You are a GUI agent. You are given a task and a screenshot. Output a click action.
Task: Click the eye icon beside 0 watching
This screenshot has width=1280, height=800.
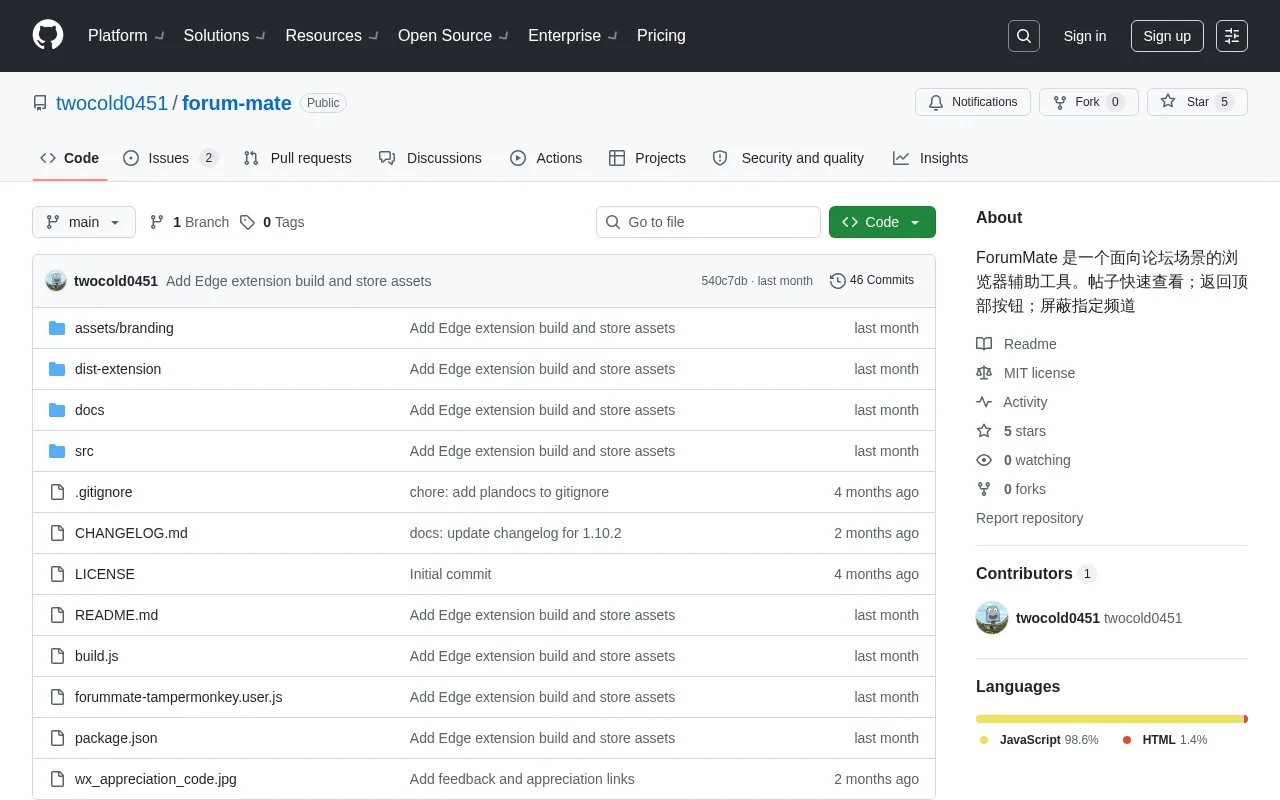(x=984, y=460)
